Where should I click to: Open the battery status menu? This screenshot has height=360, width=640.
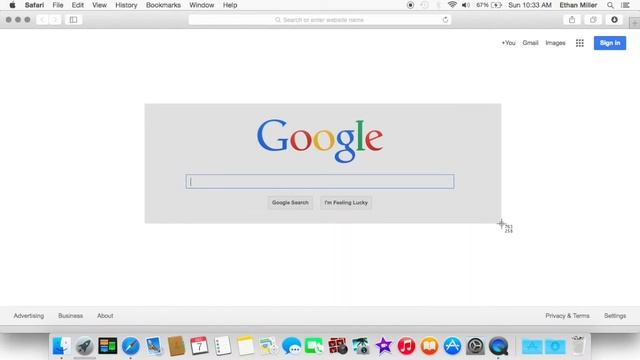click(489, 5)
